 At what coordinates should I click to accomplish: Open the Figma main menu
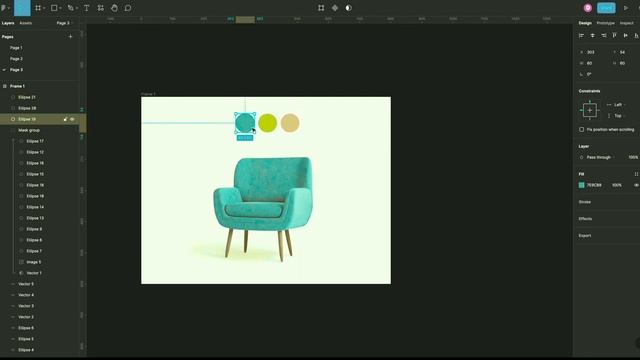pos(4,8)
